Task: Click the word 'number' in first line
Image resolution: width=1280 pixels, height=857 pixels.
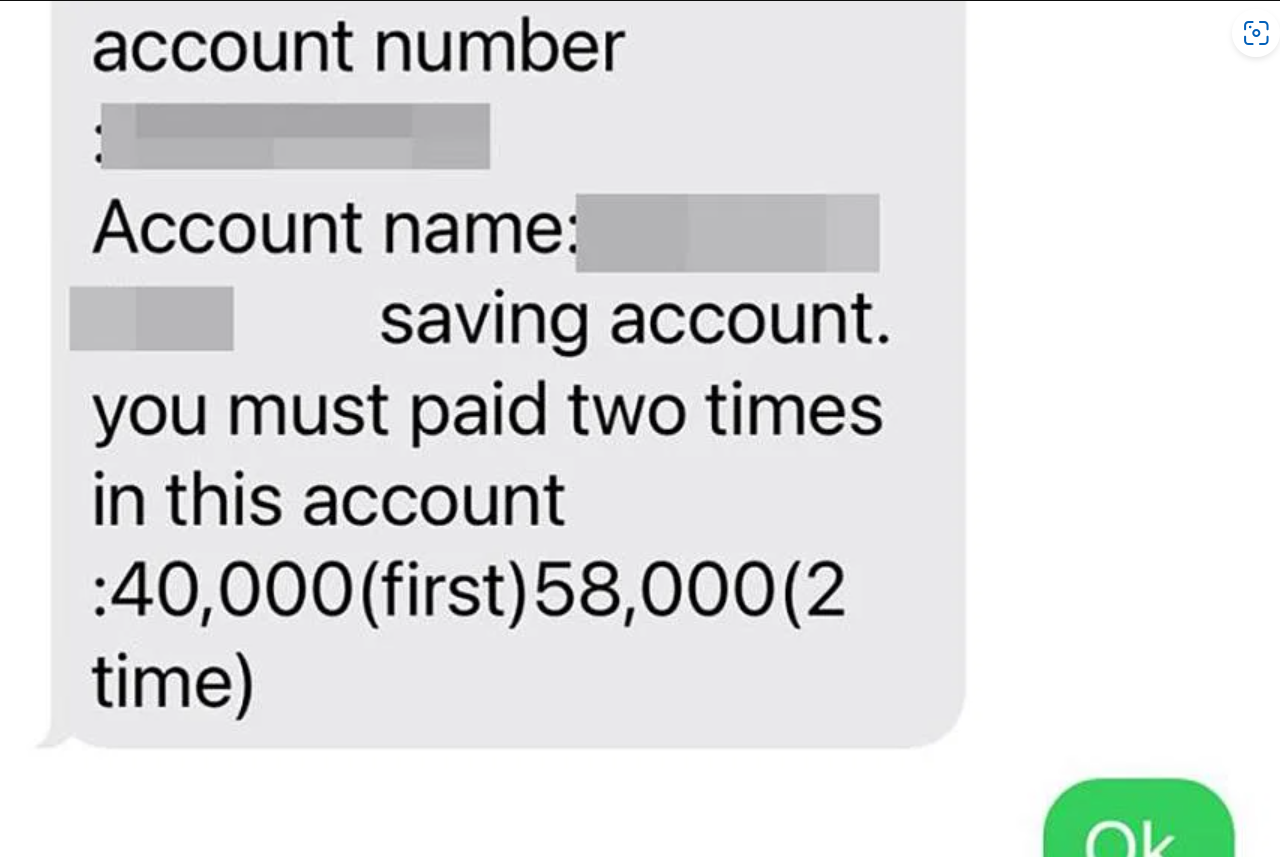Action: (498, 47)
